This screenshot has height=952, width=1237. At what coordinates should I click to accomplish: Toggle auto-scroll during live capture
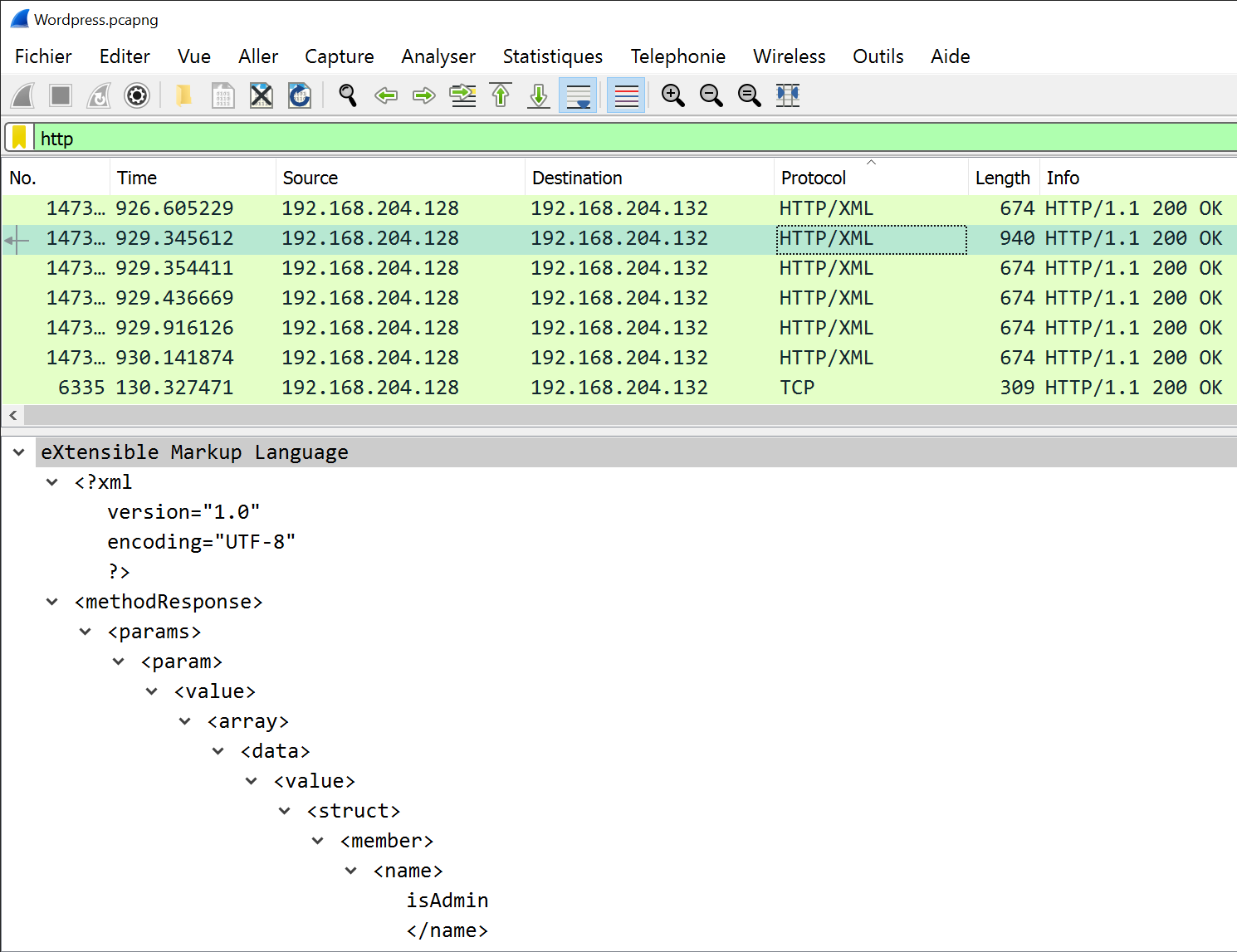coord(578,95)
